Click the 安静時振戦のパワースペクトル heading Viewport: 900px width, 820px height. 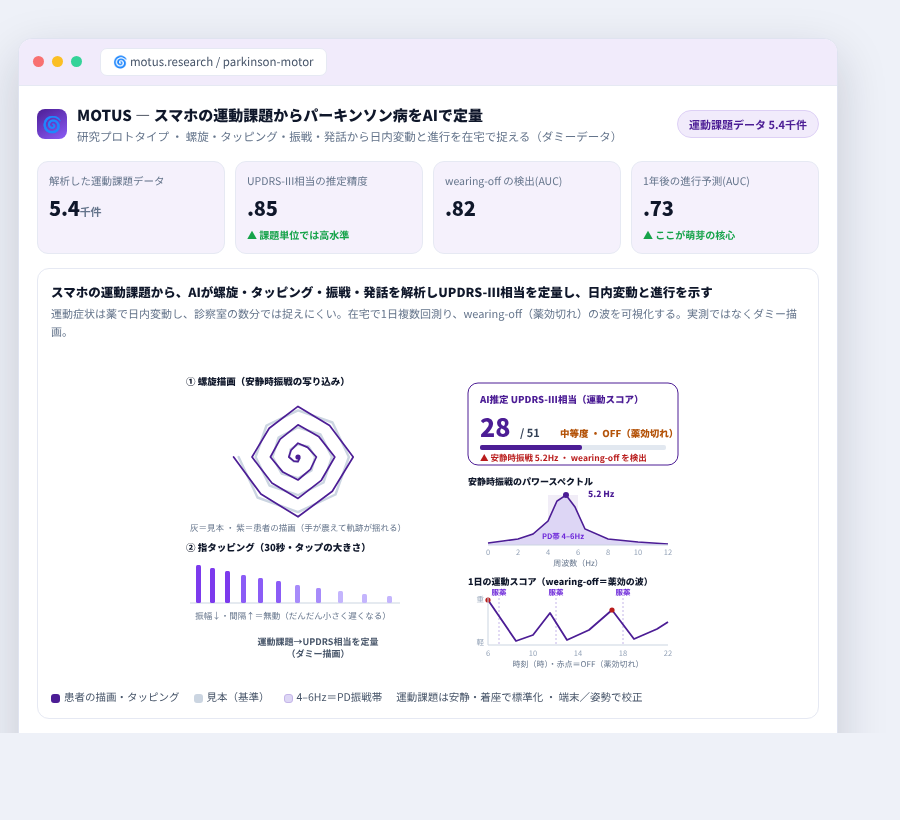[530, 481]
